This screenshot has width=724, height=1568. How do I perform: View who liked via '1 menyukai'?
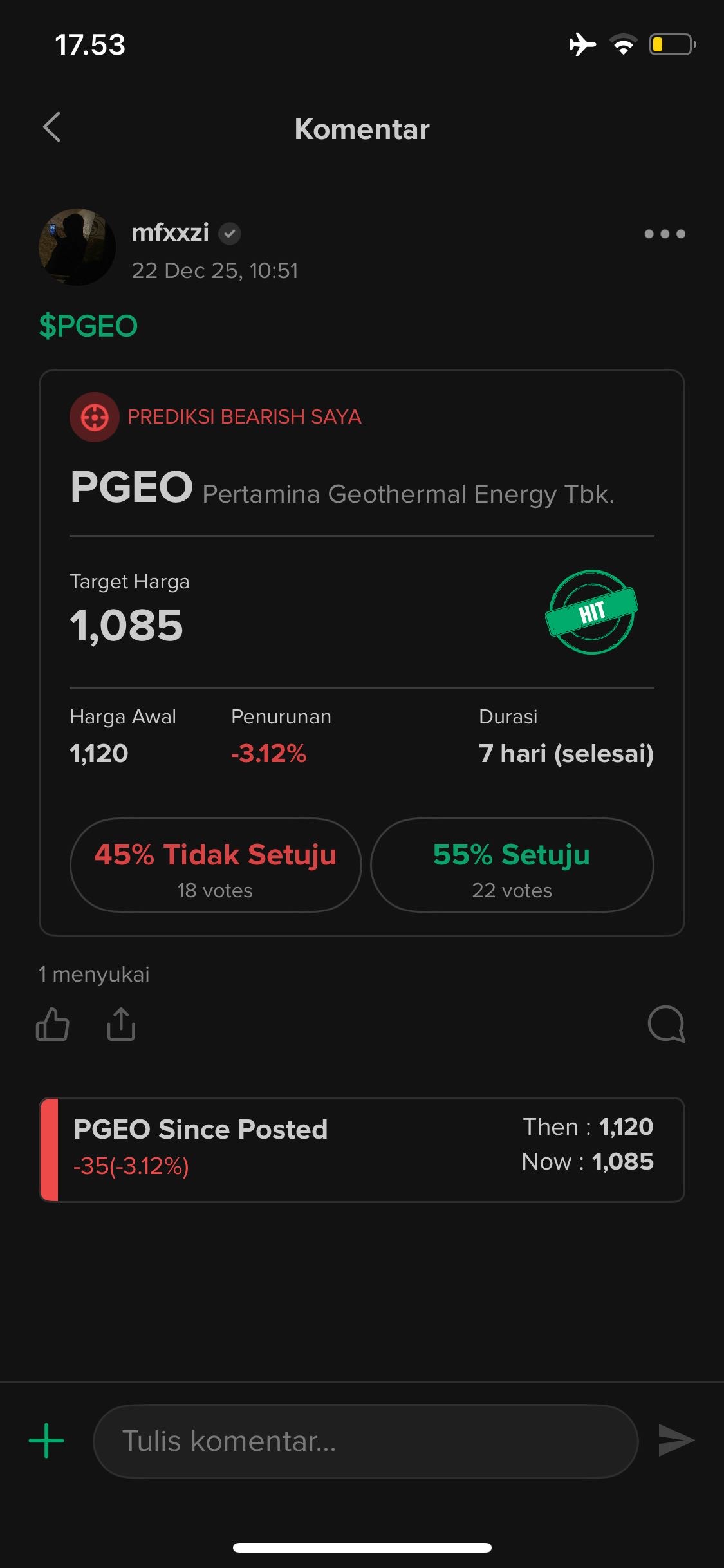point(94,975)
